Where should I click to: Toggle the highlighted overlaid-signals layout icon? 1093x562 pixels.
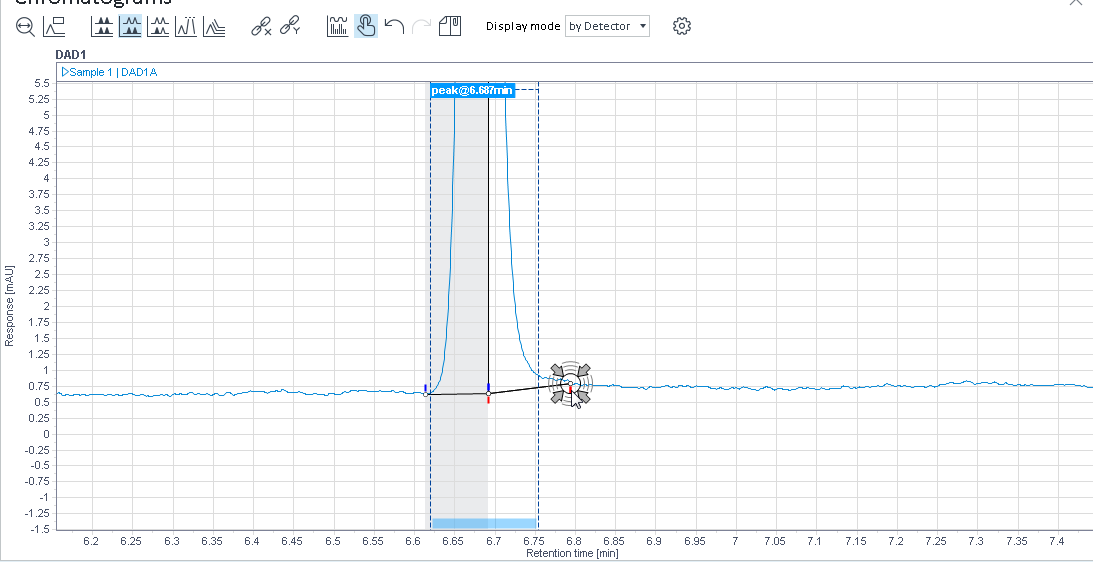click(x=130, y=27)
